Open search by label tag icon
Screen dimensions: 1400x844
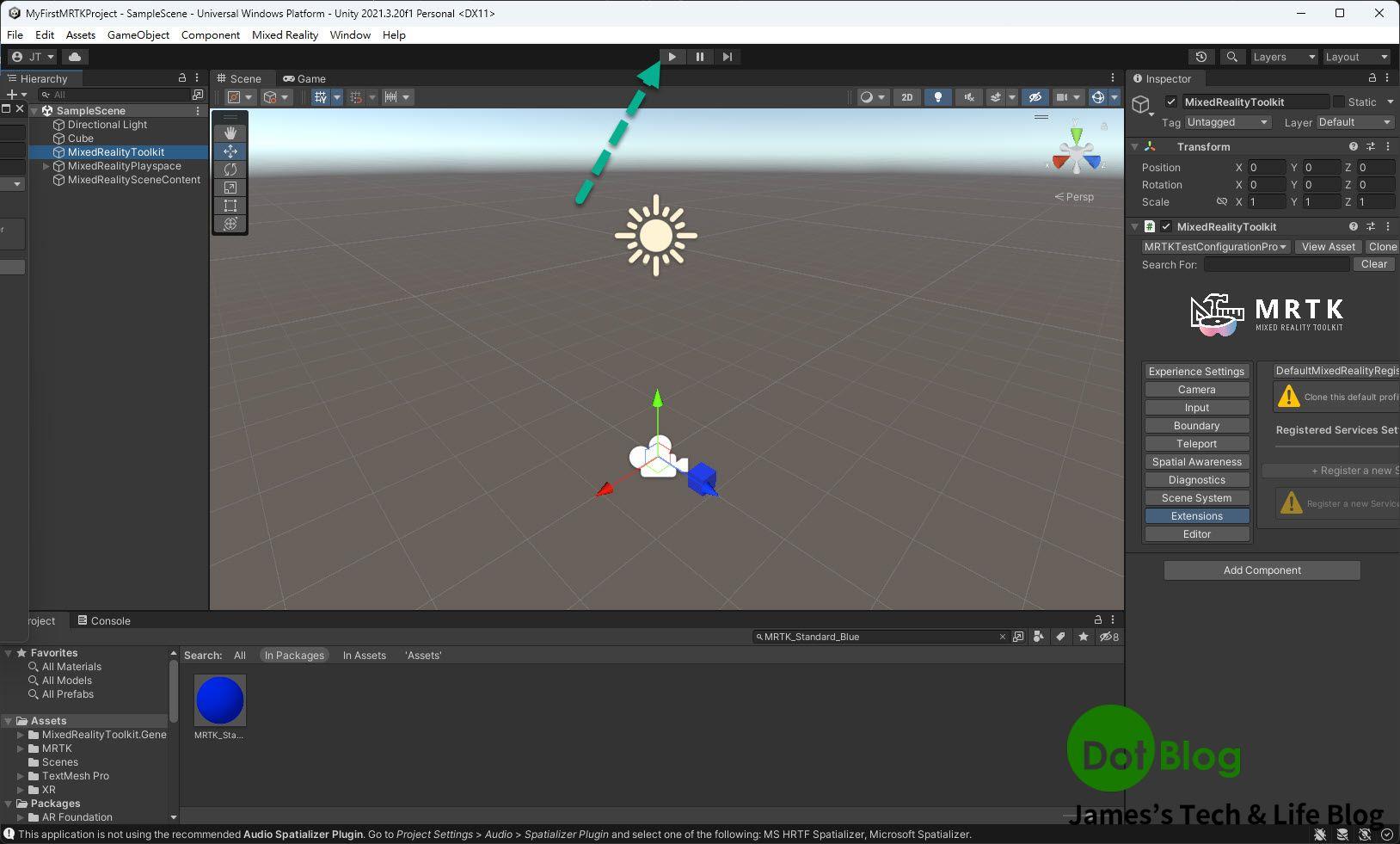point(1061,637)
